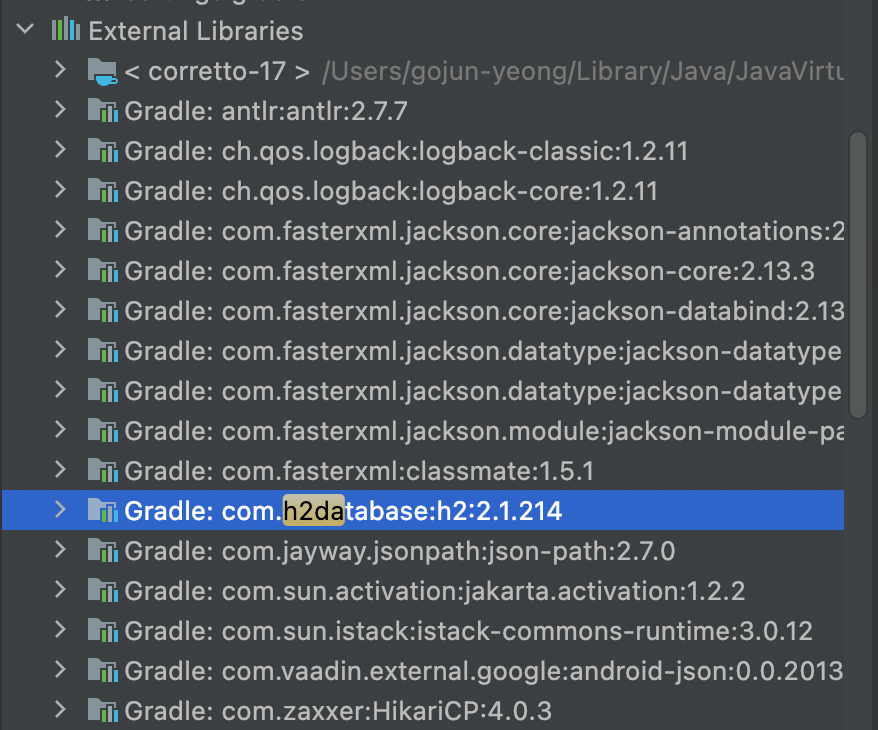Viewport: 878px width, 730px height.
Task: Select Gradle: com.zaxxer:HikariCP:4.0.3
Action: (x=338, y=711)
